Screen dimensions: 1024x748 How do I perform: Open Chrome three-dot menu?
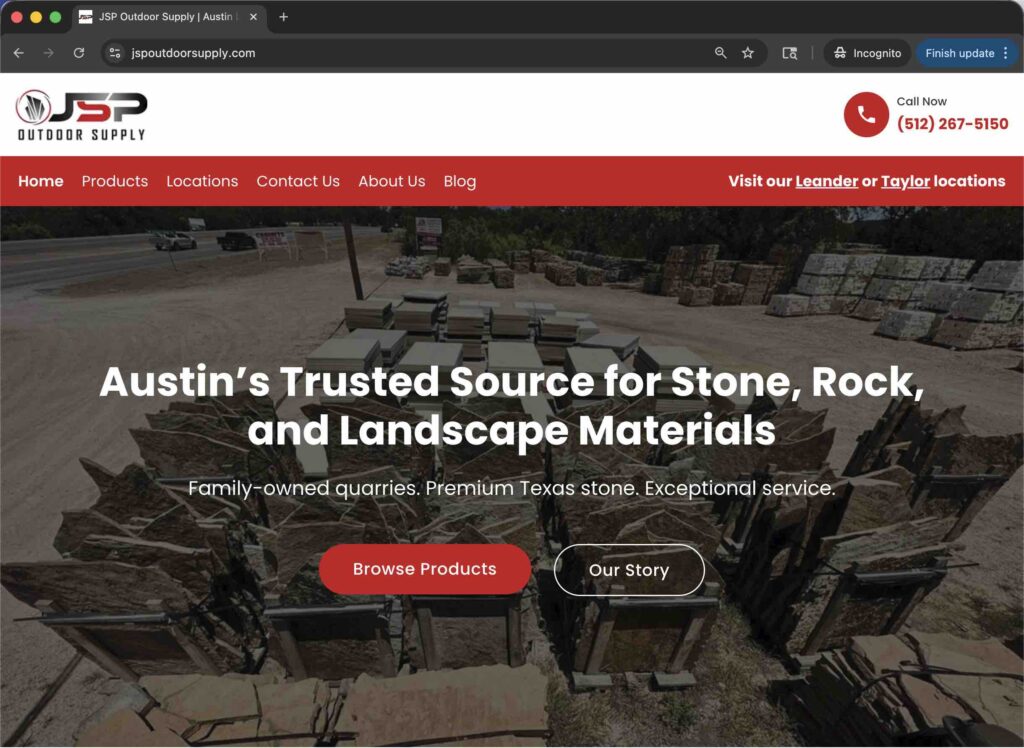(1005, 53)
